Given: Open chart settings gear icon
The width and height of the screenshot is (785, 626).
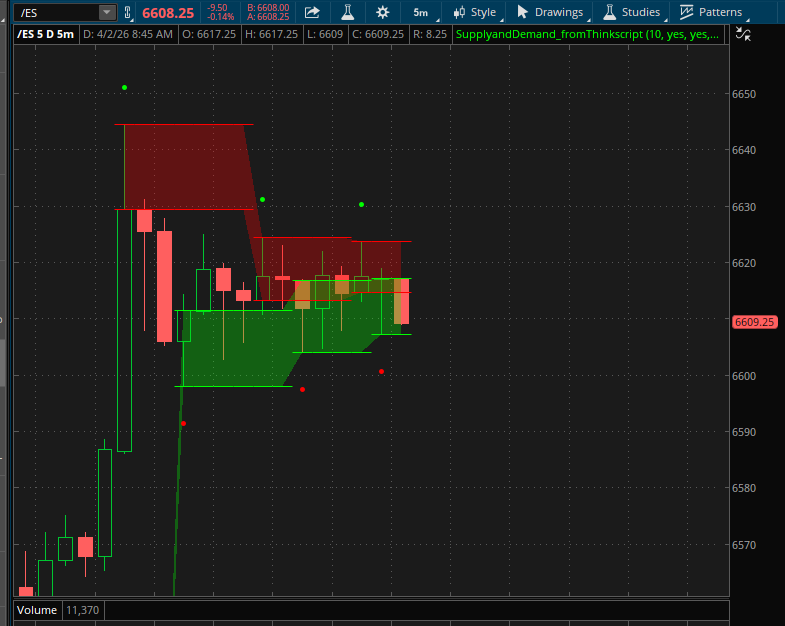Looking at the screenshot, I should [382, 12].
